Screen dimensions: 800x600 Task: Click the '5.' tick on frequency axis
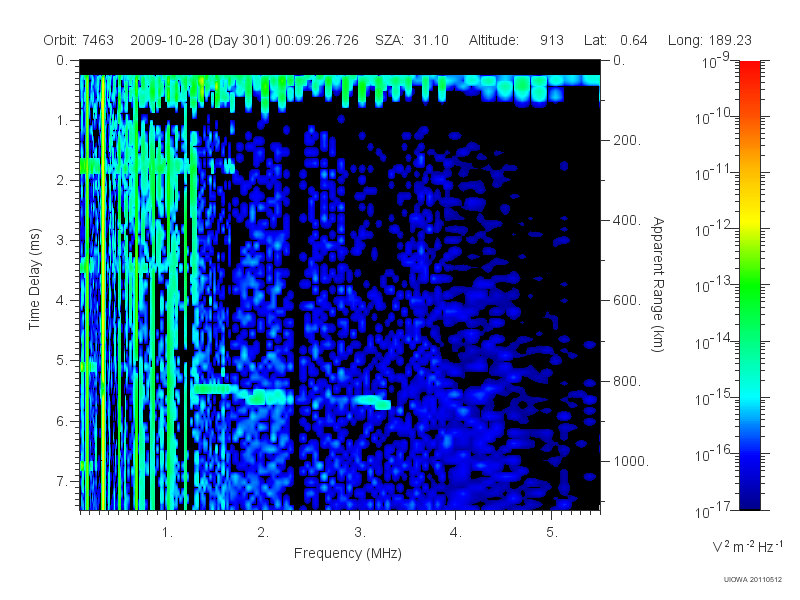[x=552, y=533]
